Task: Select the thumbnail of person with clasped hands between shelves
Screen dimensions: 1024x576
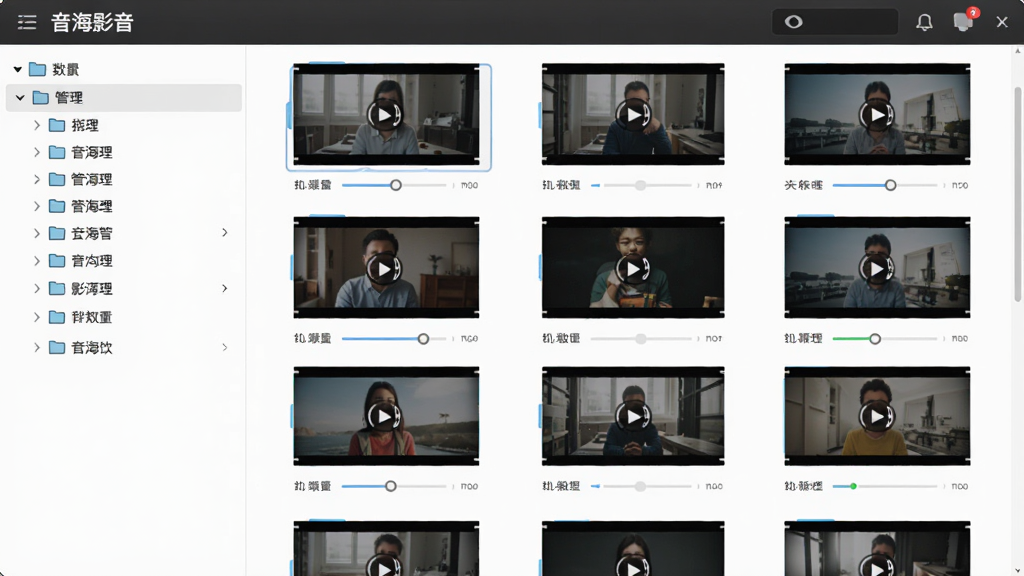Action: pos(633,416)
